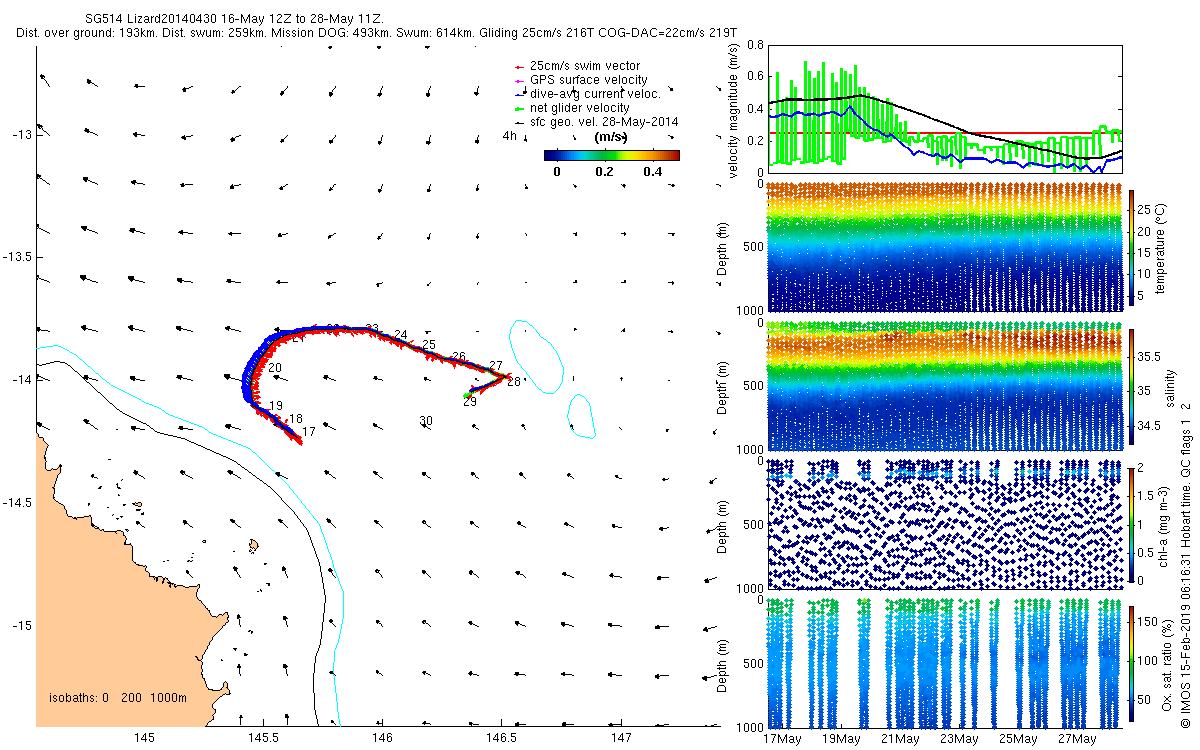Click the isolated '30' label on map
The height and width of the screenshot is (750, 1200).
pyautogui.click(x=426, y=421)
